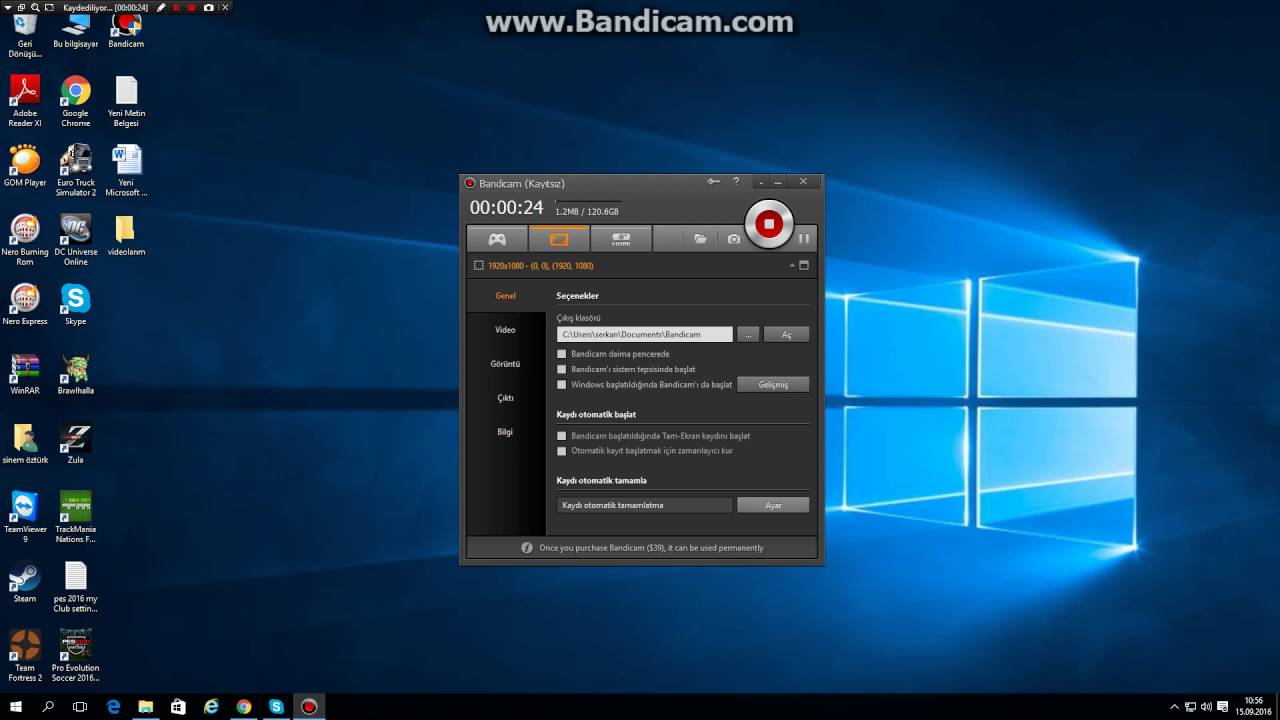Open Microsoft Edge from taskbar
1280x720 pixels.
(113, 706)
